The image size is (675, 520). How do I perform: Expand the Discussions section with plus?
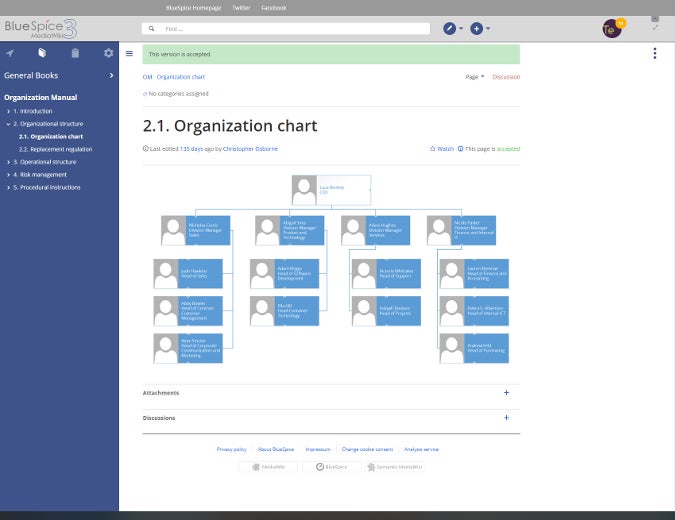tap(506, 418)
